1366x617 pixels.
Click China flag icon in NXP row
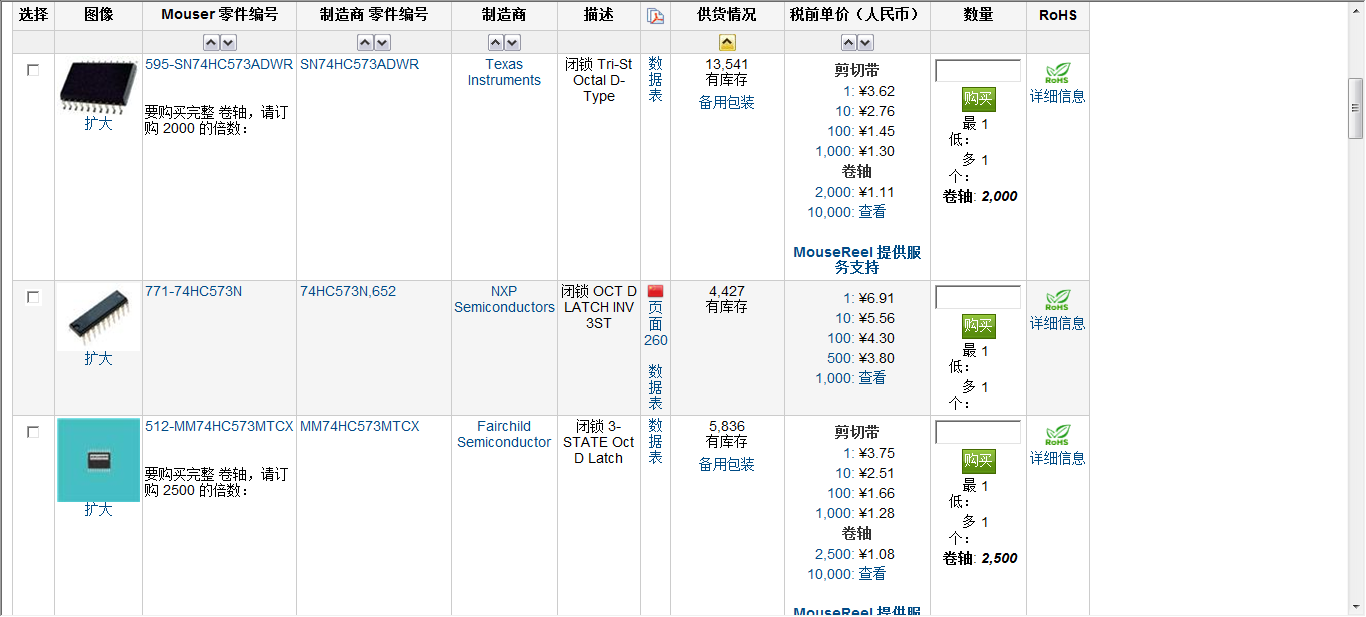(x=655, y=291)
